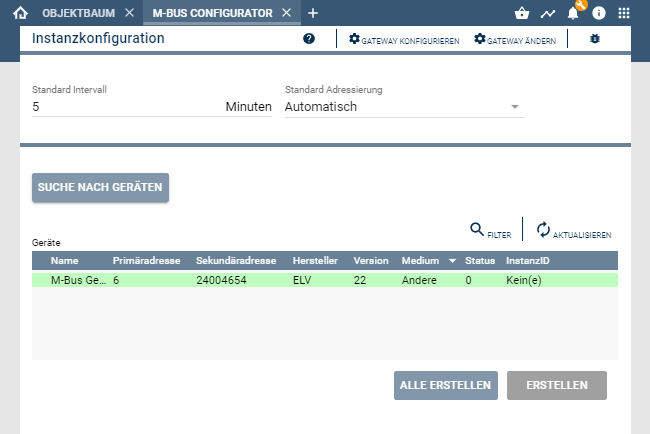
Task: Sort by the Medium column arrow
Action: (452, 261)
